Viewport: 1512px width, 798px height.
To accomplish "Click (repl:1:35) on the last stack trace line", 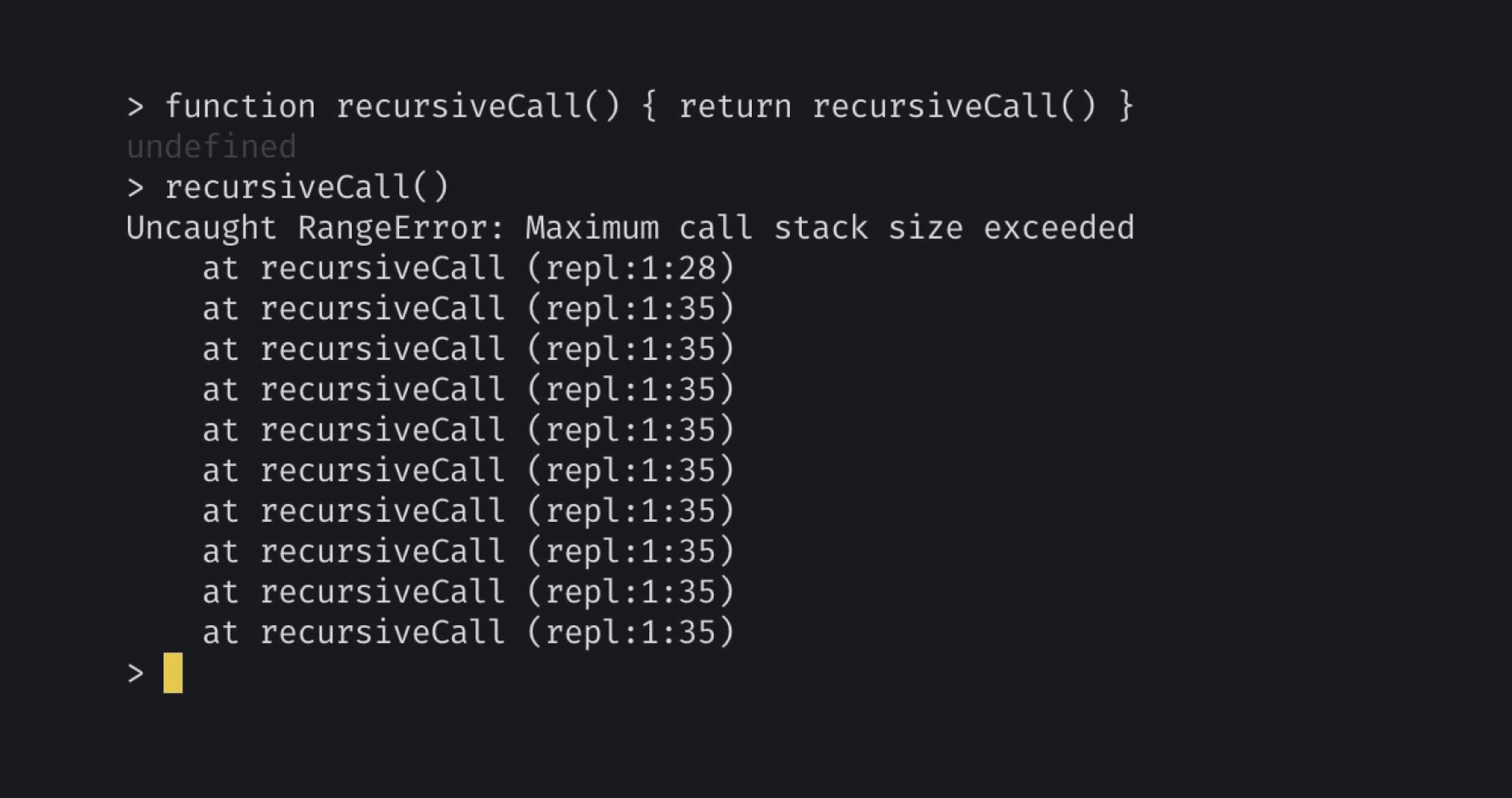I will [631, 633].
